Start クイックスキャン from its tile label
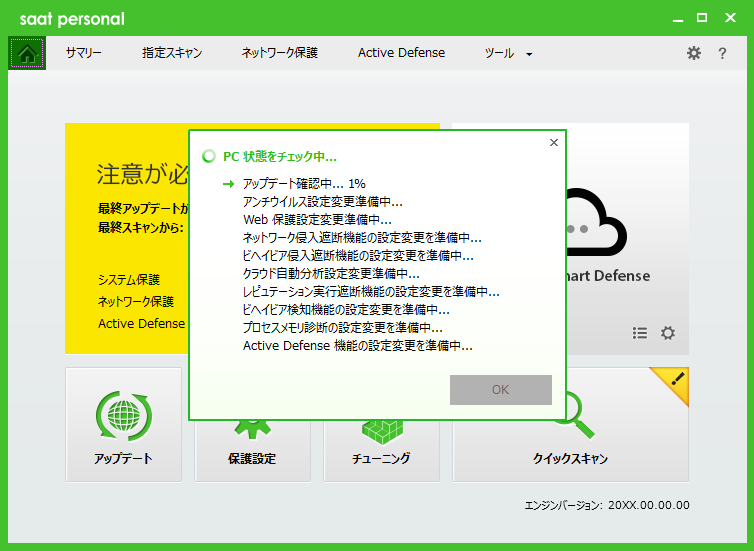Image resolution: width=754 pixels, height=551 pixels. click(x=570, y=458)
